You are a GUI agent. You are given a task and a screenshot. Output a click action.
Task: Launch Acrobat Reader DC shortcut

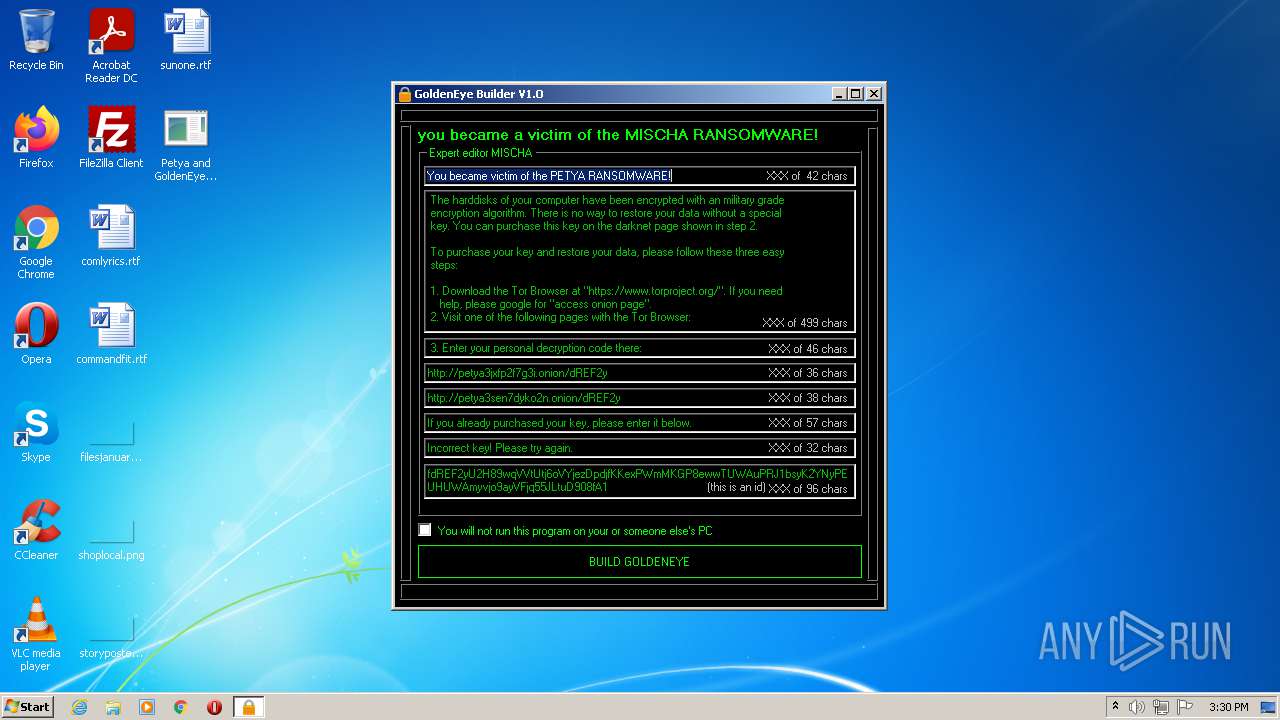111,46
